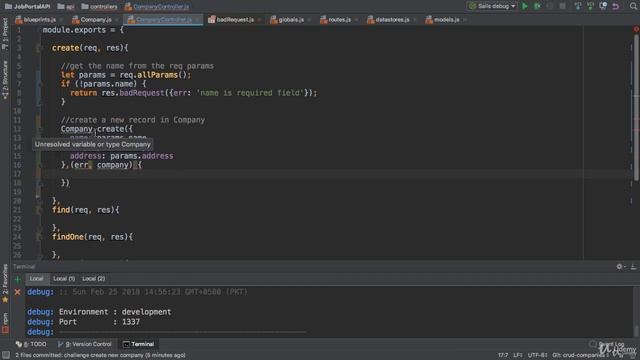Close terminal session with red X
Image resolution: width=640 pixels, height=360 pixels.
[x=18, y=292]
